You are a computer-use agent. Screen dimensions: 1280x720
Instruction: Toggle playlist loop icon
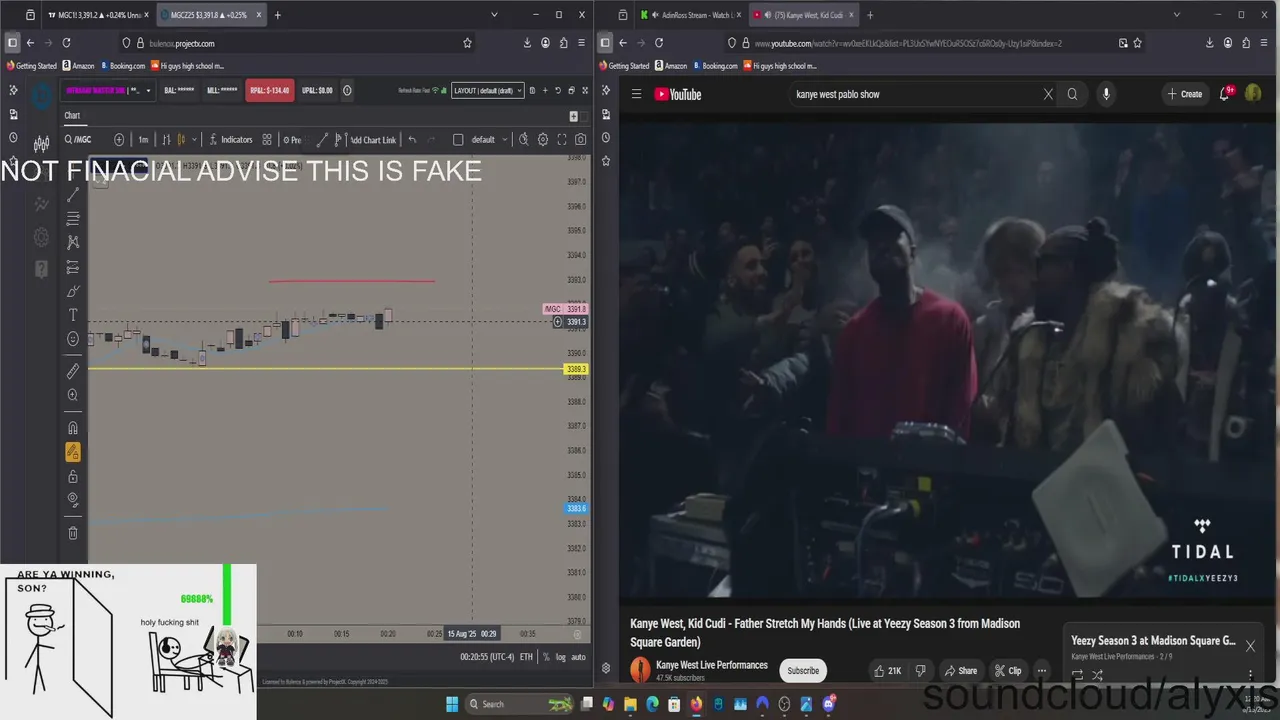[1077, 675]
